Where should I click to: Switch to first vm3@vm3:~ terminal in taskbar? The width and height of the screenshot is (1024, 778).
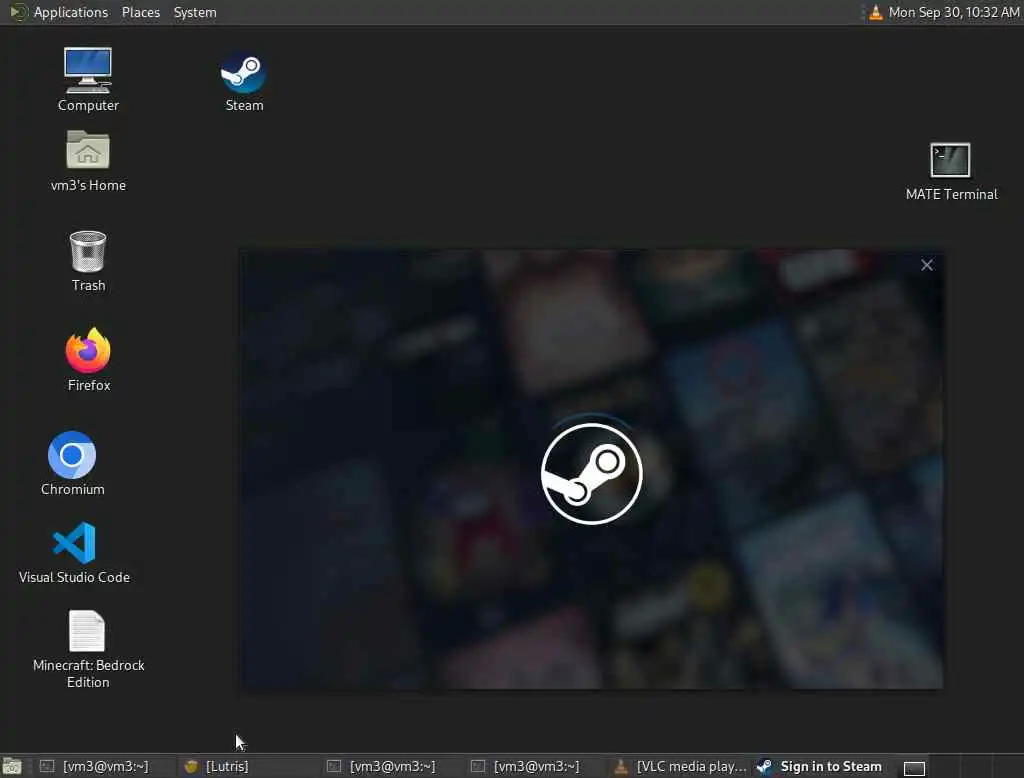(104, 766)
